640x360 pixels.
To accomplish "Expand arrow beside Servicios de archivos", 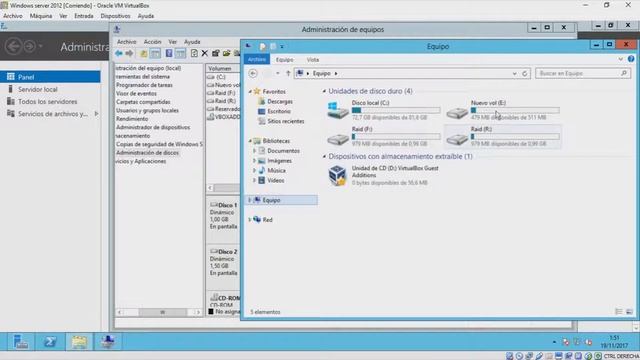I will pyautogui.click(x=96, y=113).
